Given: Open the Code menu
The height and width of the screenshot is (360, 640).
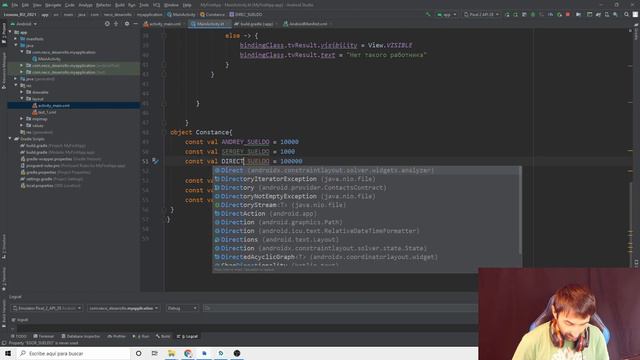Looking at the screenshot, I should [70, 5].
